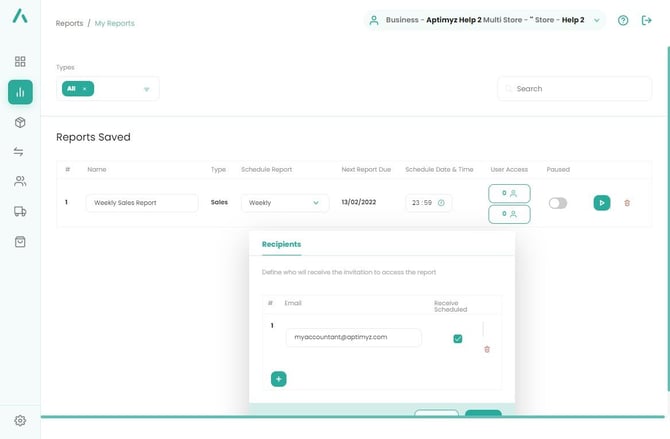The height and width of the screenshot is (439, 670).
Task: Uncheck Receive Scheduled for myaccountant@optimyz.com
Action: 458,338
